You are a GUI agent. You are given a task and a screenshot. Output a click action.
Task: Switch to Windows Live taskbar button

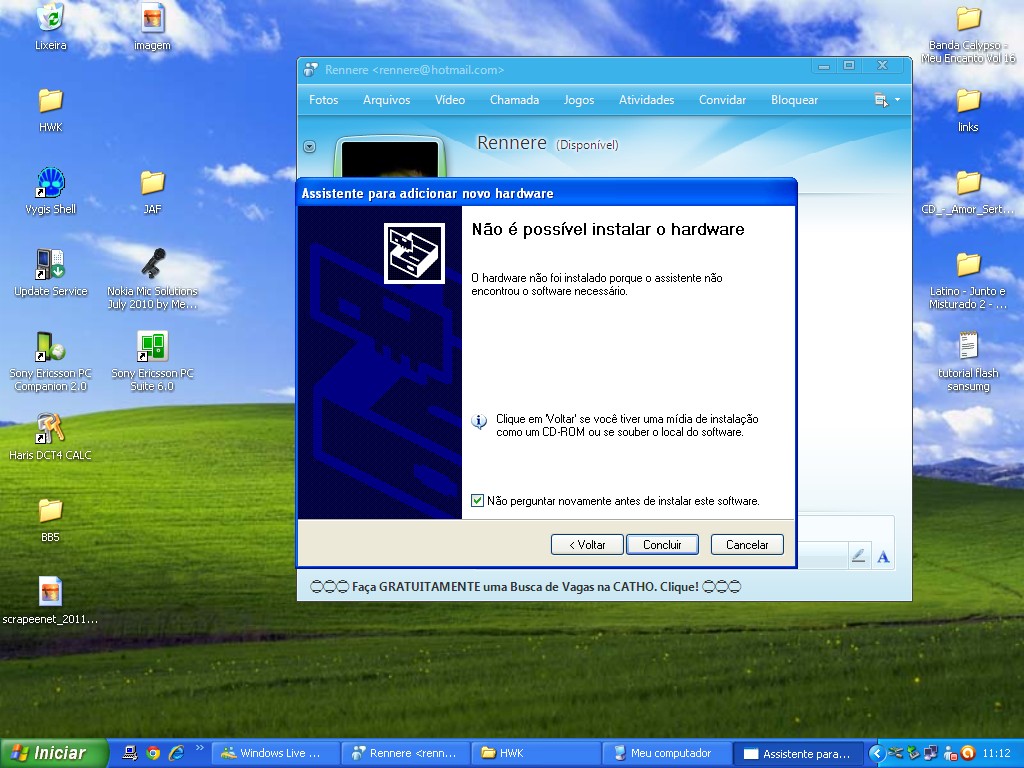coord(277,754)
